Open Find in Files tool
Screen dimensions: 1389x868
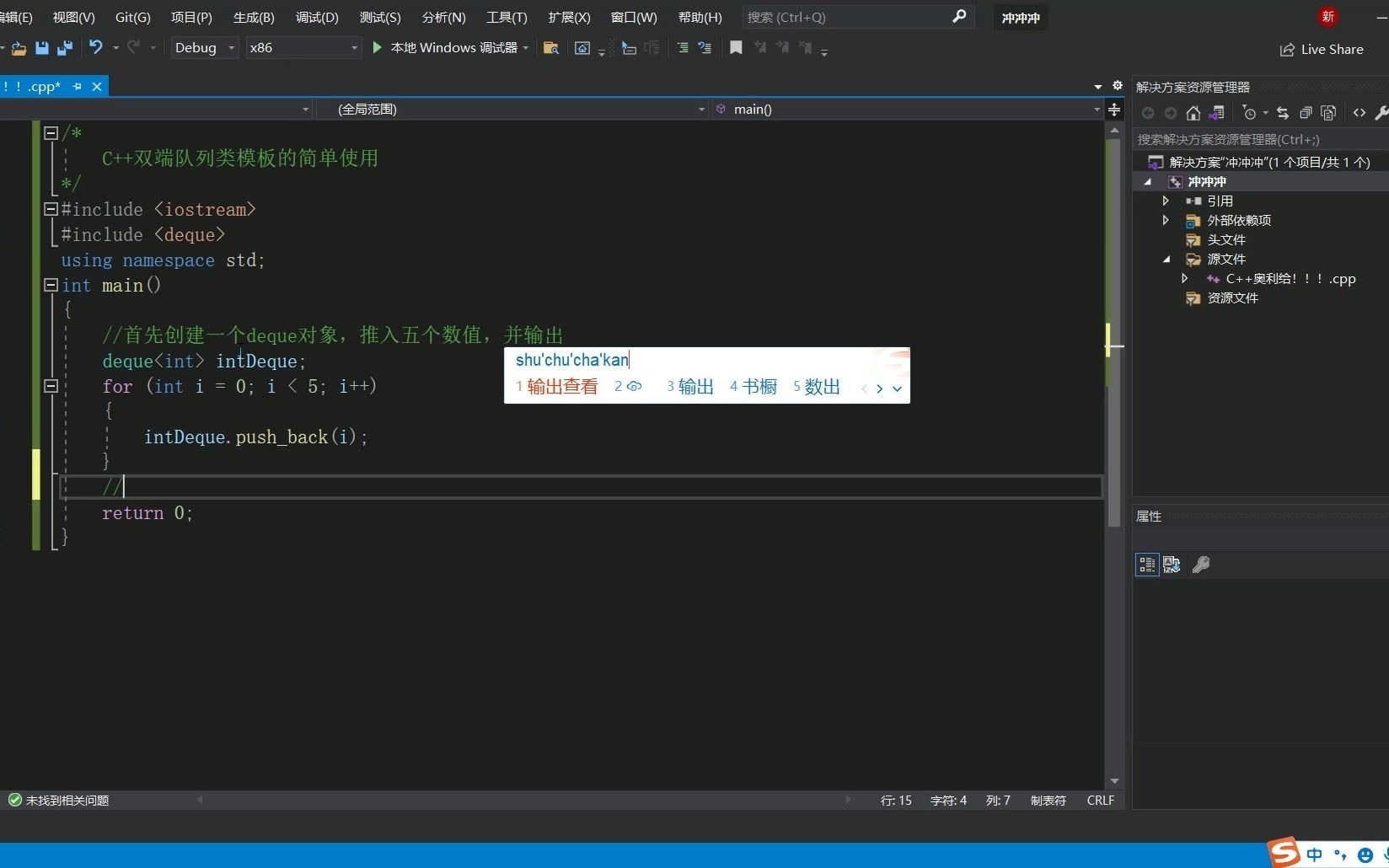pos(550,48)
